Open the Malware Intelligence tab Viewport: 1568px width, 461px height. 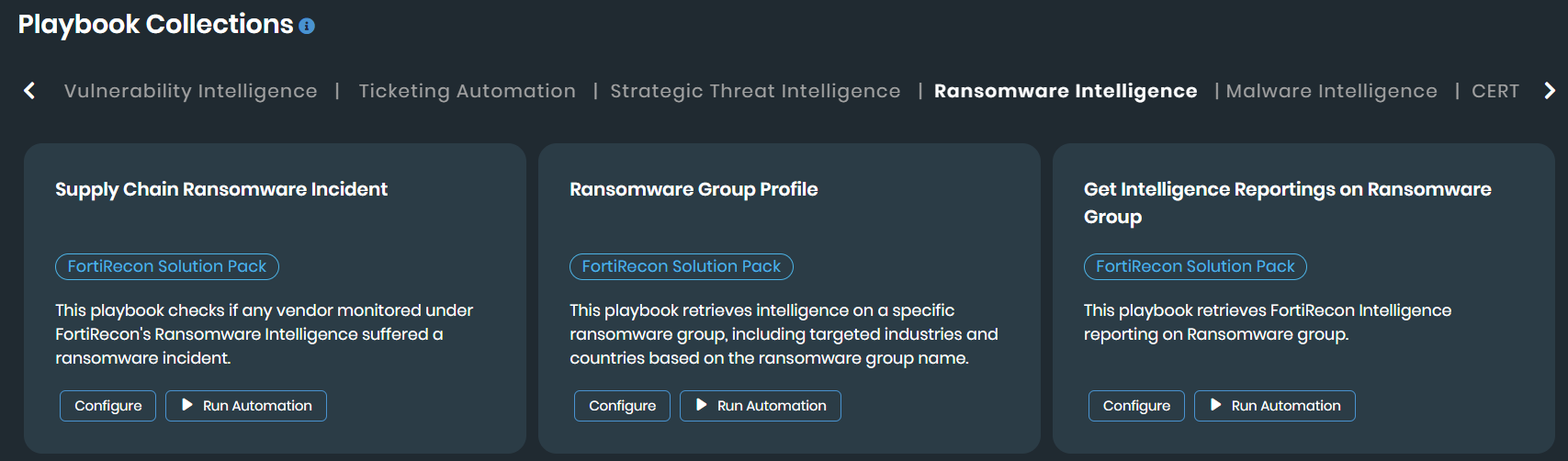(x=1331, y=91)
